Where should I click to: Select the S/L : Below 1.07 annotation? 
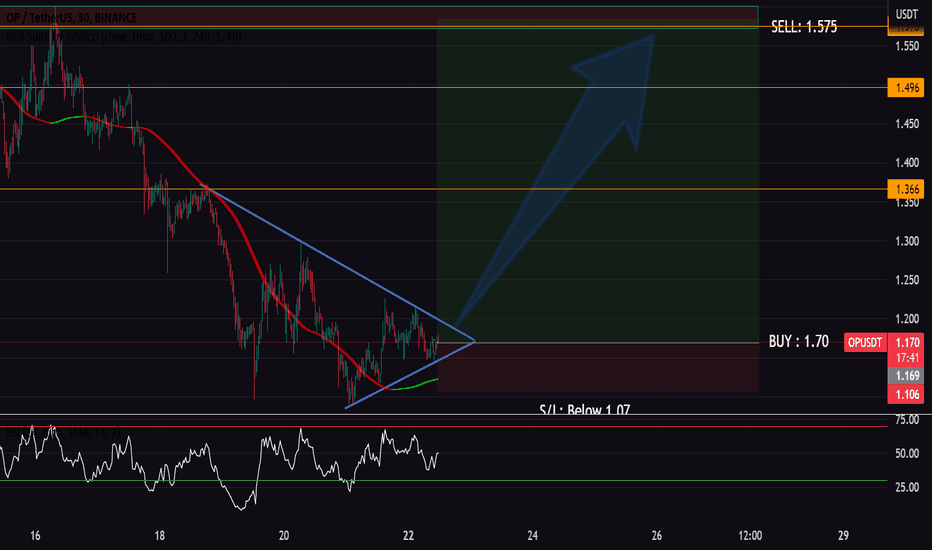click(584, 409)
